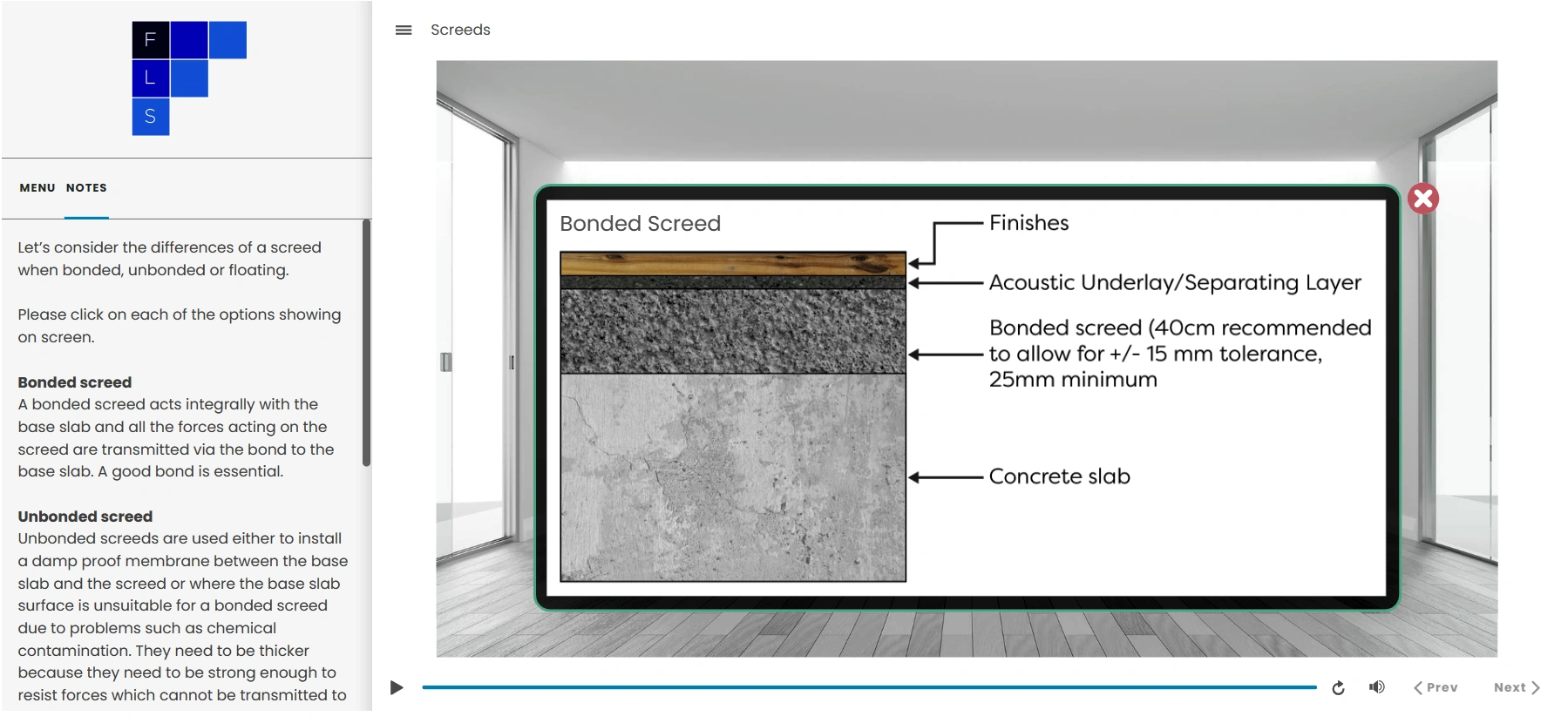Click the concrete slab layer in diagram
This screenshot has height=723, width=1568.
pyautogui.click(x=732, y=477)
